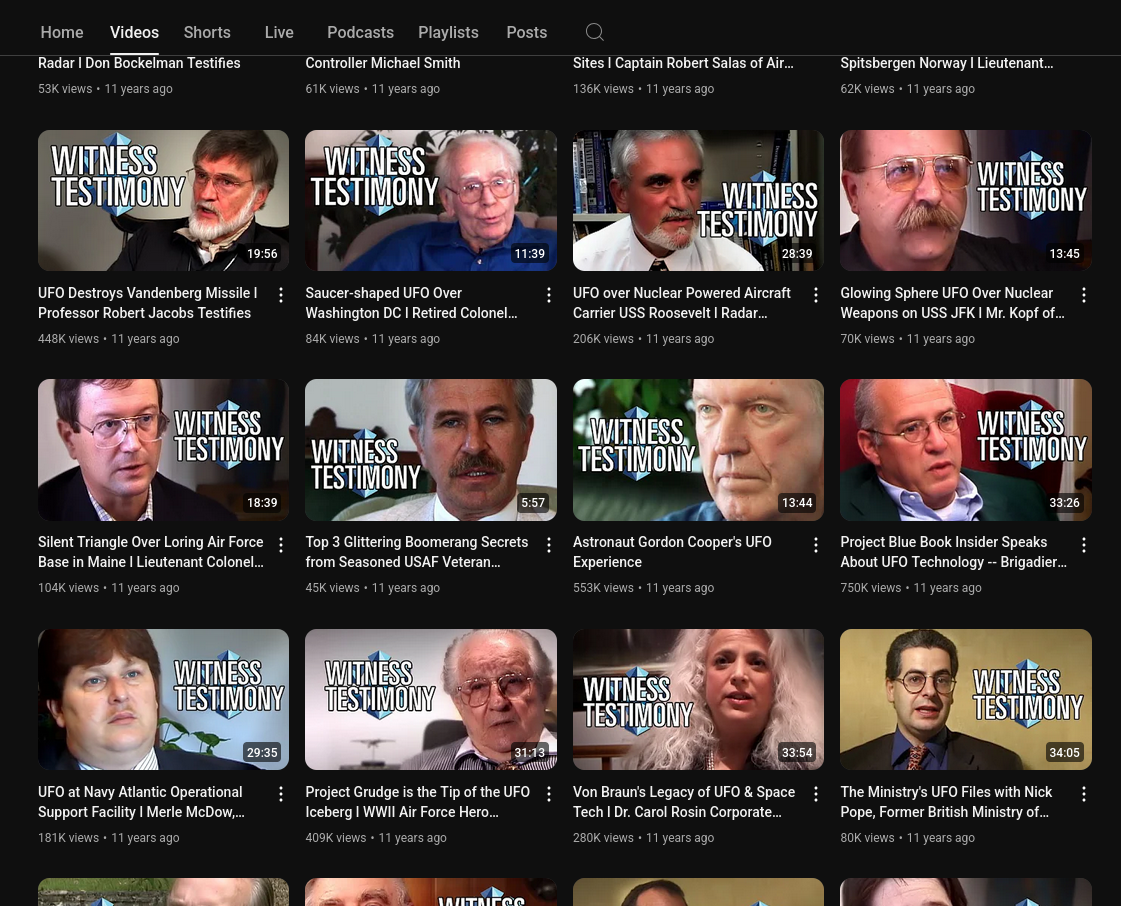Open more options for Project Blue Book video
This screenshot has width=1121, height=906.
click(1084, 545)
